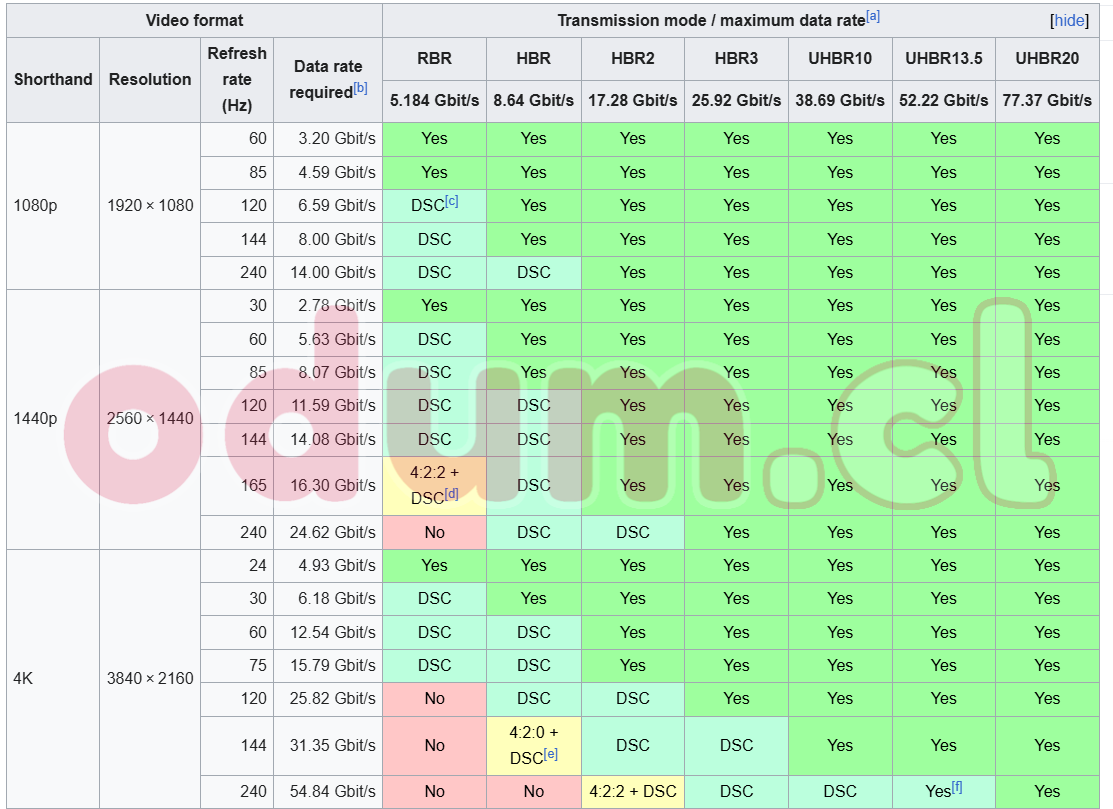The height and width of the screenshot is (809, 1113).
Task: Open footnote [f] beside UHBR13.5 Yes cell
Action: pyautogui.click(x=957, y=786)
